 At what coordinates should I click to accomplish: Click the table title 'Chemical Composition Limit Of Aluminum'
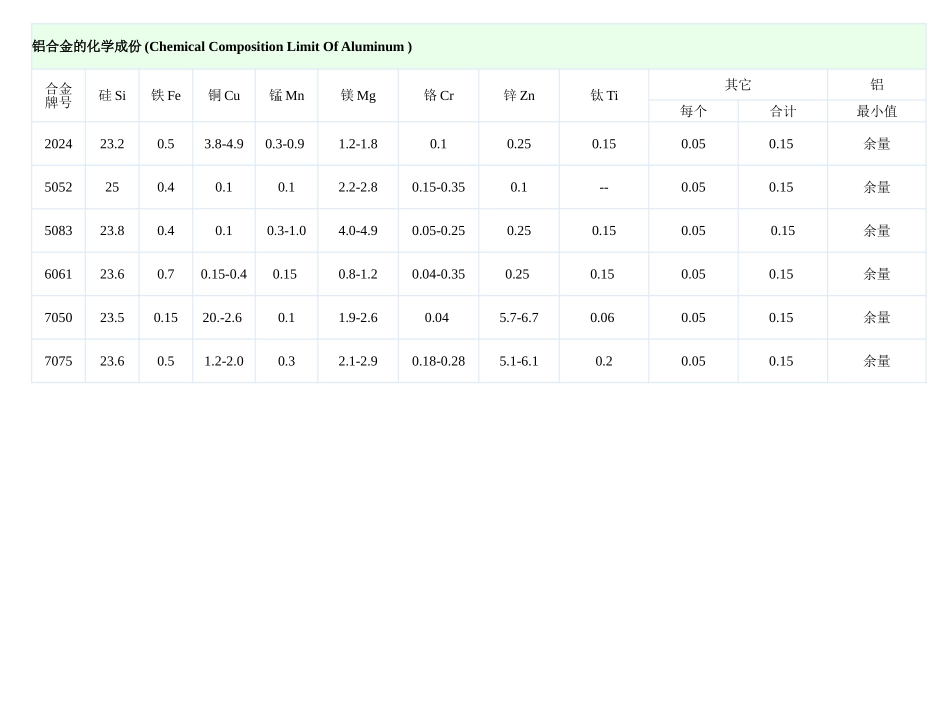tap(277, 47)
